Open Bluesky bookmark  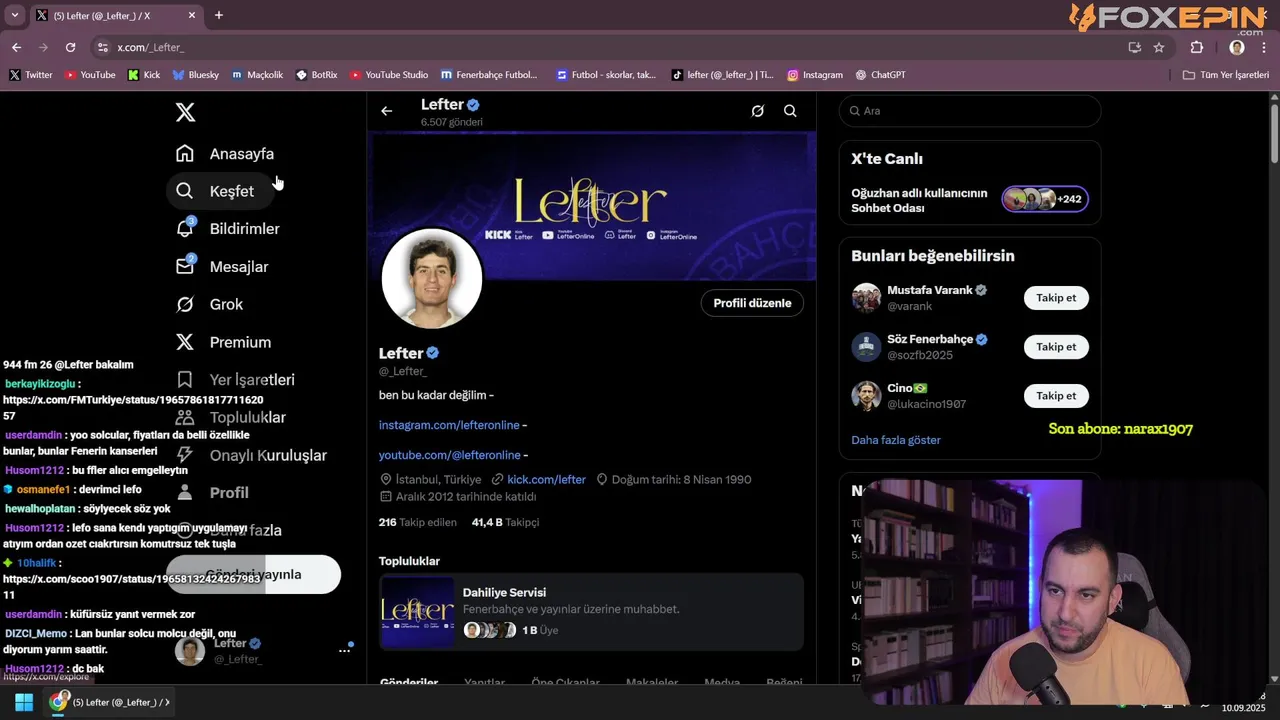coord(196,75)
